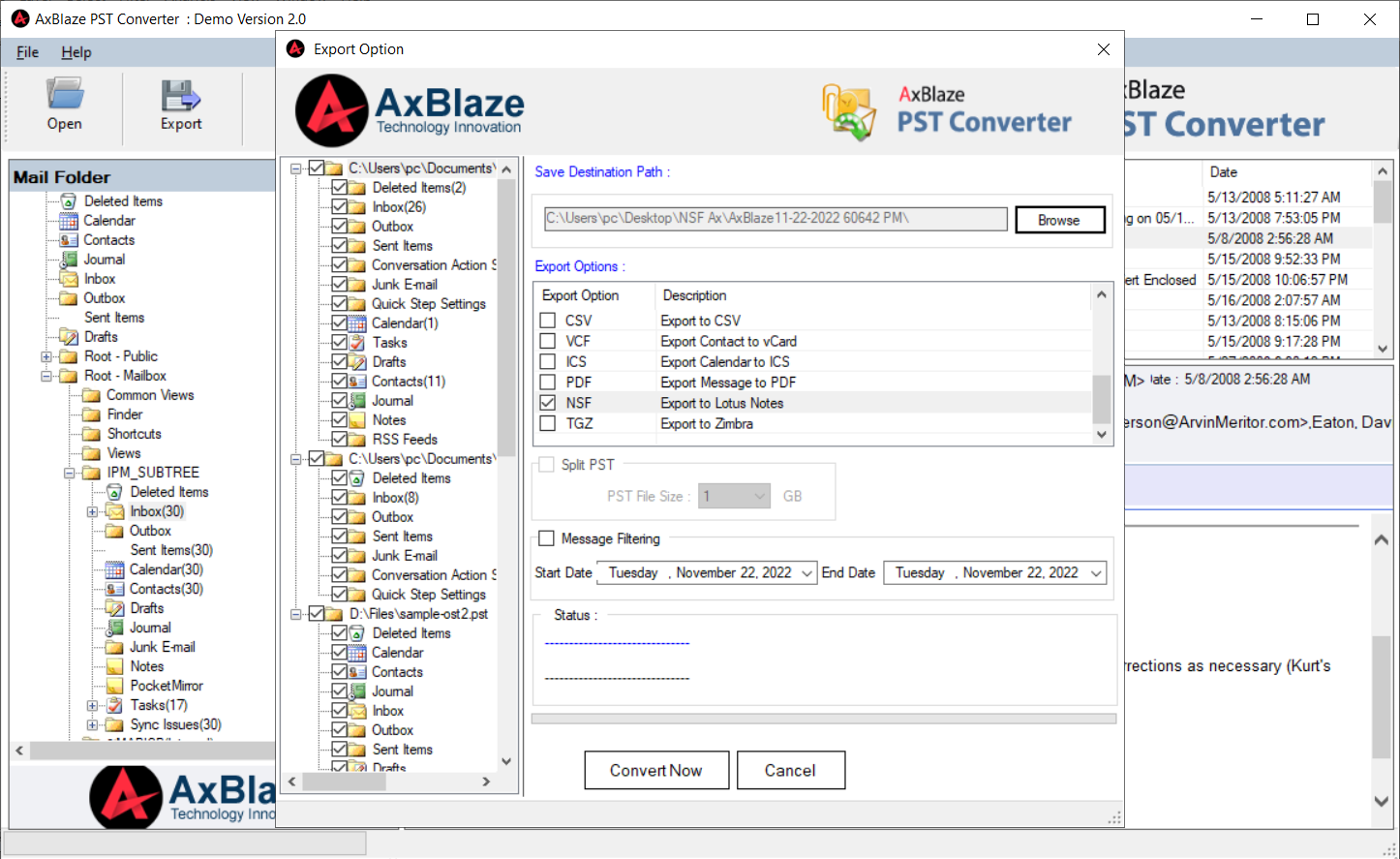Click the conversion progress bar
The width and height of the screenshot is (1400, 859).
tap(824, 719)
